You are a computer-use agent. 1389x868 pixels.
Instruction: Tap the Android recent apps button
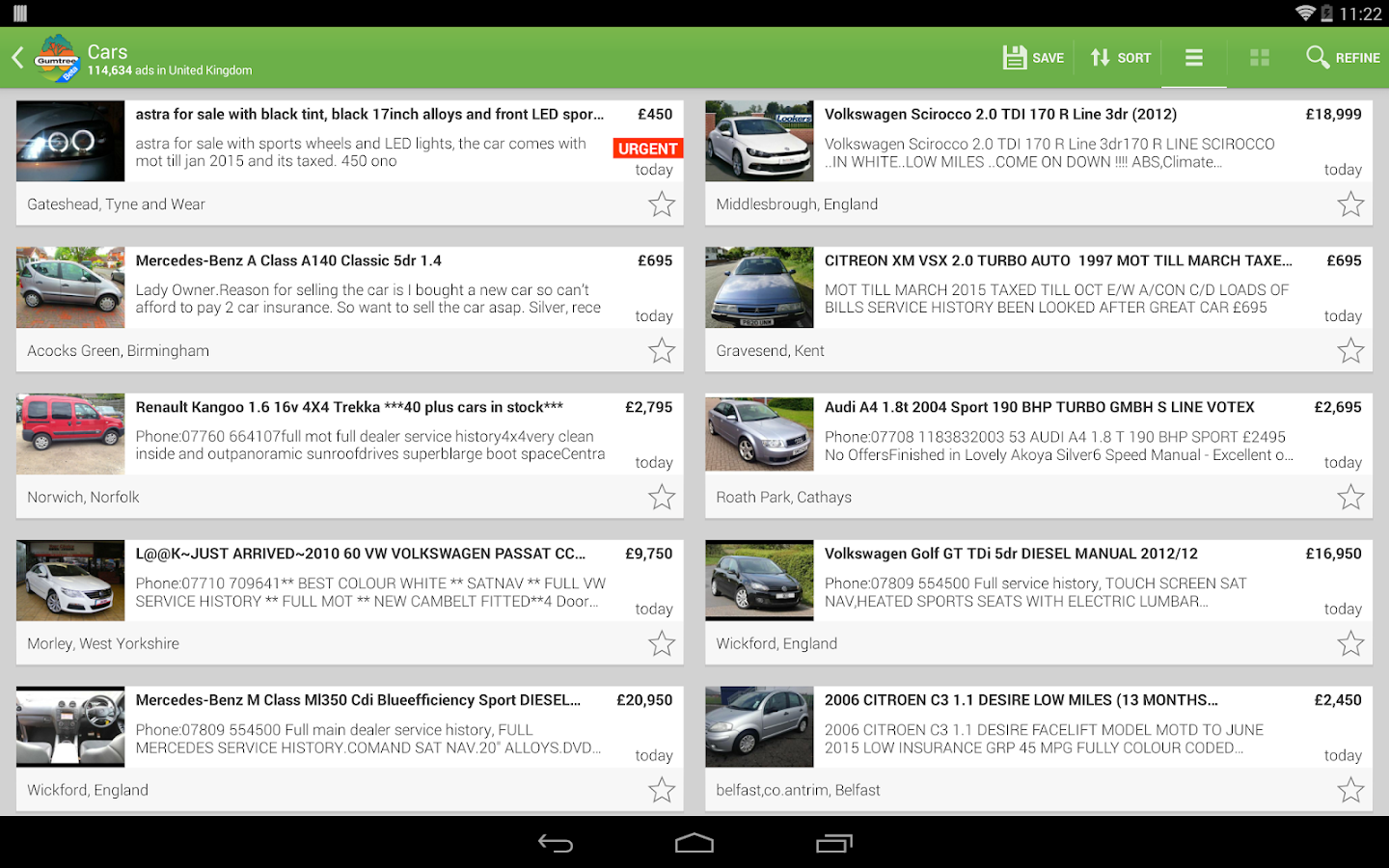tap(834, 843)
